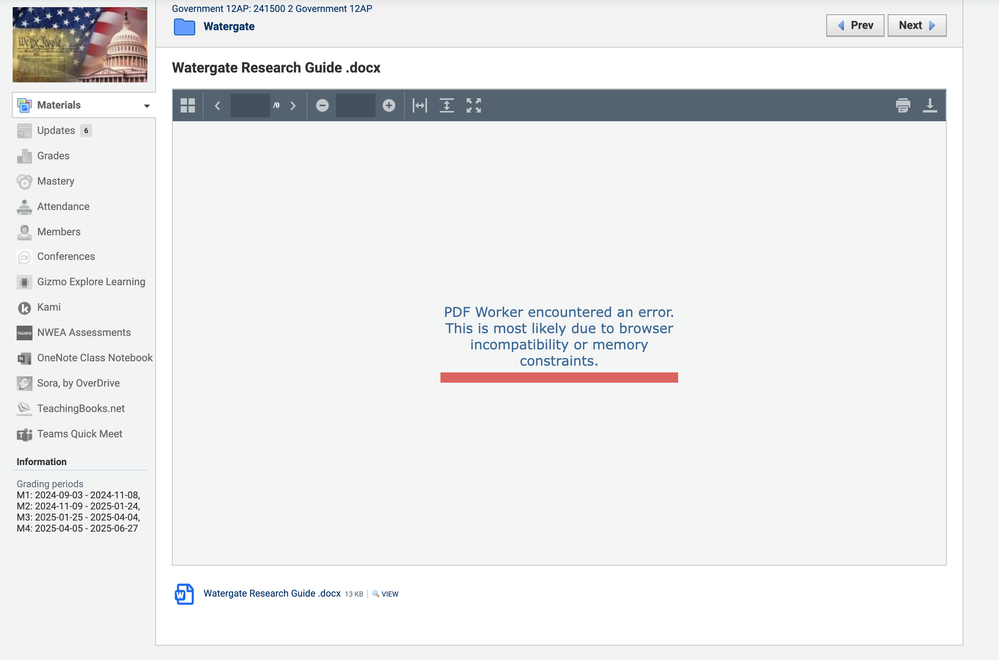Viewport: 999px width, 660px height.
Task: Open the OneNote Class Notebook tool
Action: (x=95, y=357)
